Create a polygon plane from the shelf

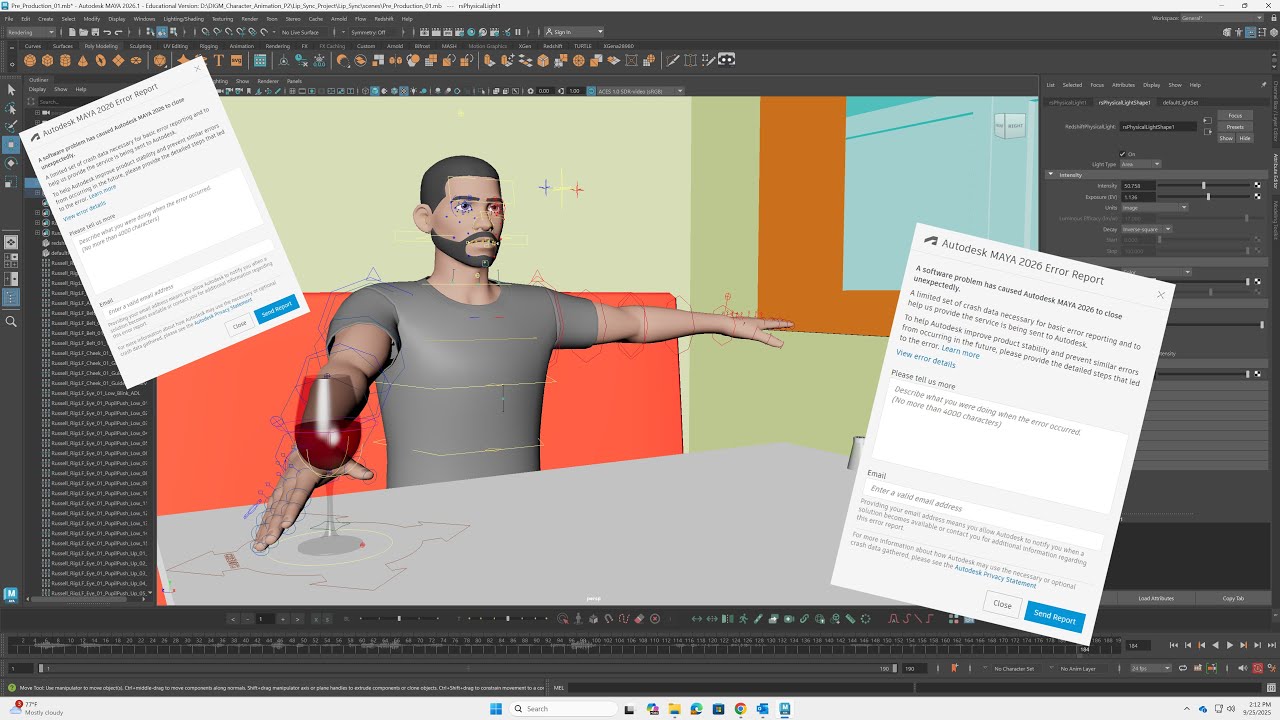coord(118,60)
